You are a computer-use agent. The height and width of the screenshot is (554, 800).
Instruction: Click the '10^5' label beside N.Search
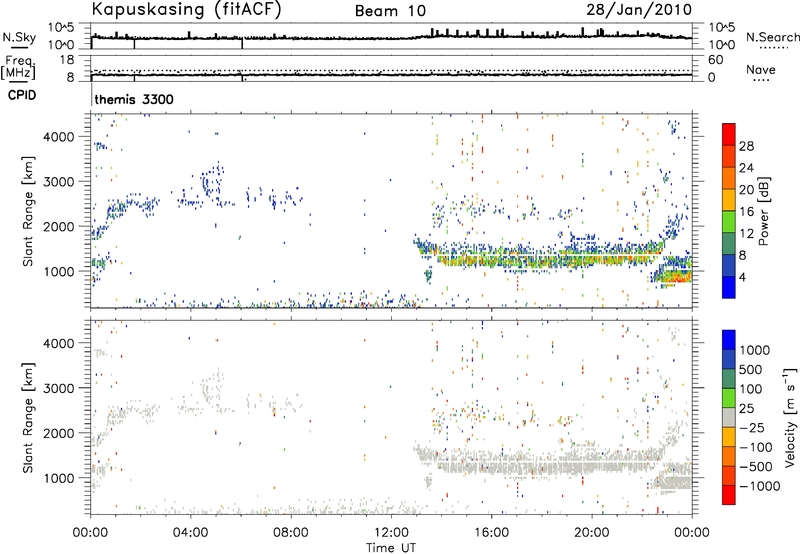(x=721, y=28)
